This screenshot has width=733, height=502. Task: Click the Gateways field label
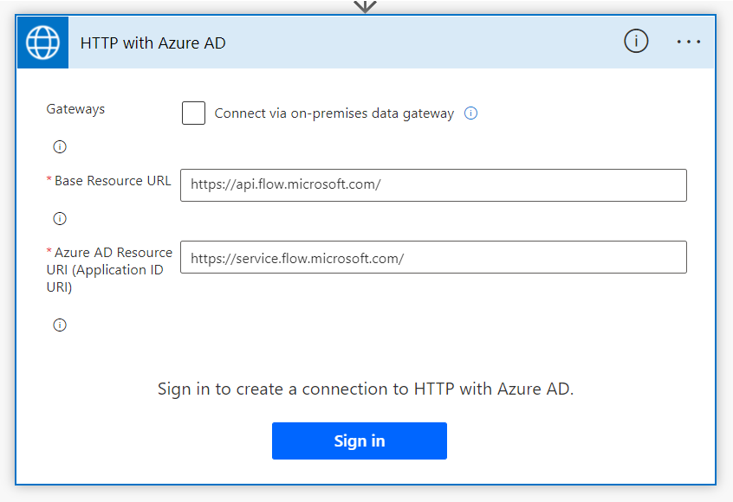(x=76, y=109)
